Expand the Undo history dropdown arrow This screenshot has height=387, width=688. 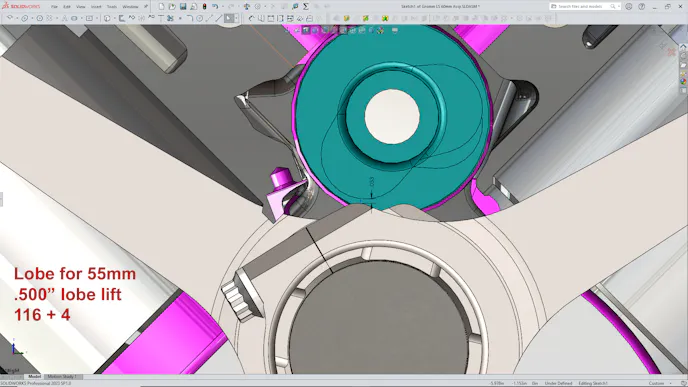tap(222, 7)
